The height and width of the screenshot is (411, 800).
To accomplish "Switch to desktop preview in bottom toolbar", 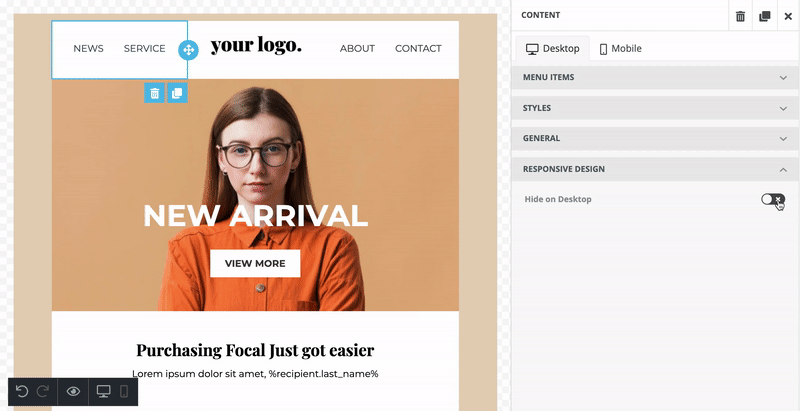I will click(x=104, y=392).
